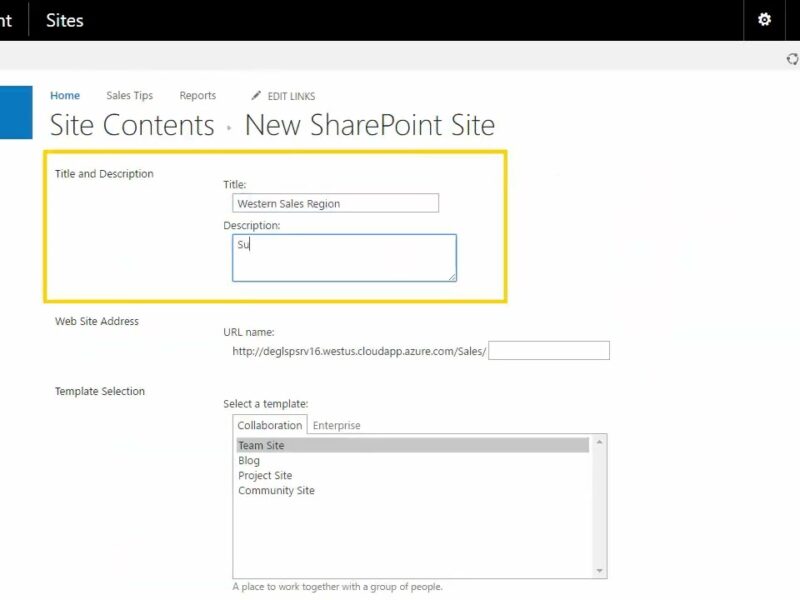800x600 pixels.
Task: Click the URL name input box
Action: pos(549,351)
